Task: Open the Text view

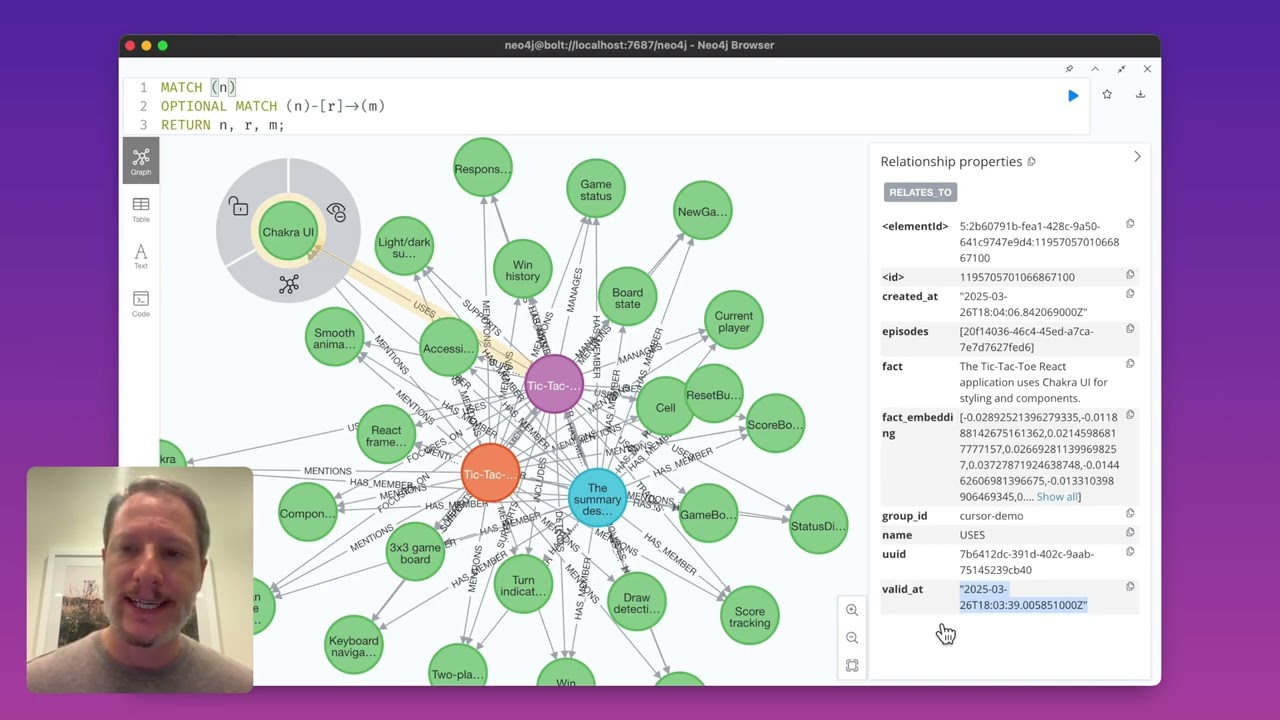Action: click(141, 257)
